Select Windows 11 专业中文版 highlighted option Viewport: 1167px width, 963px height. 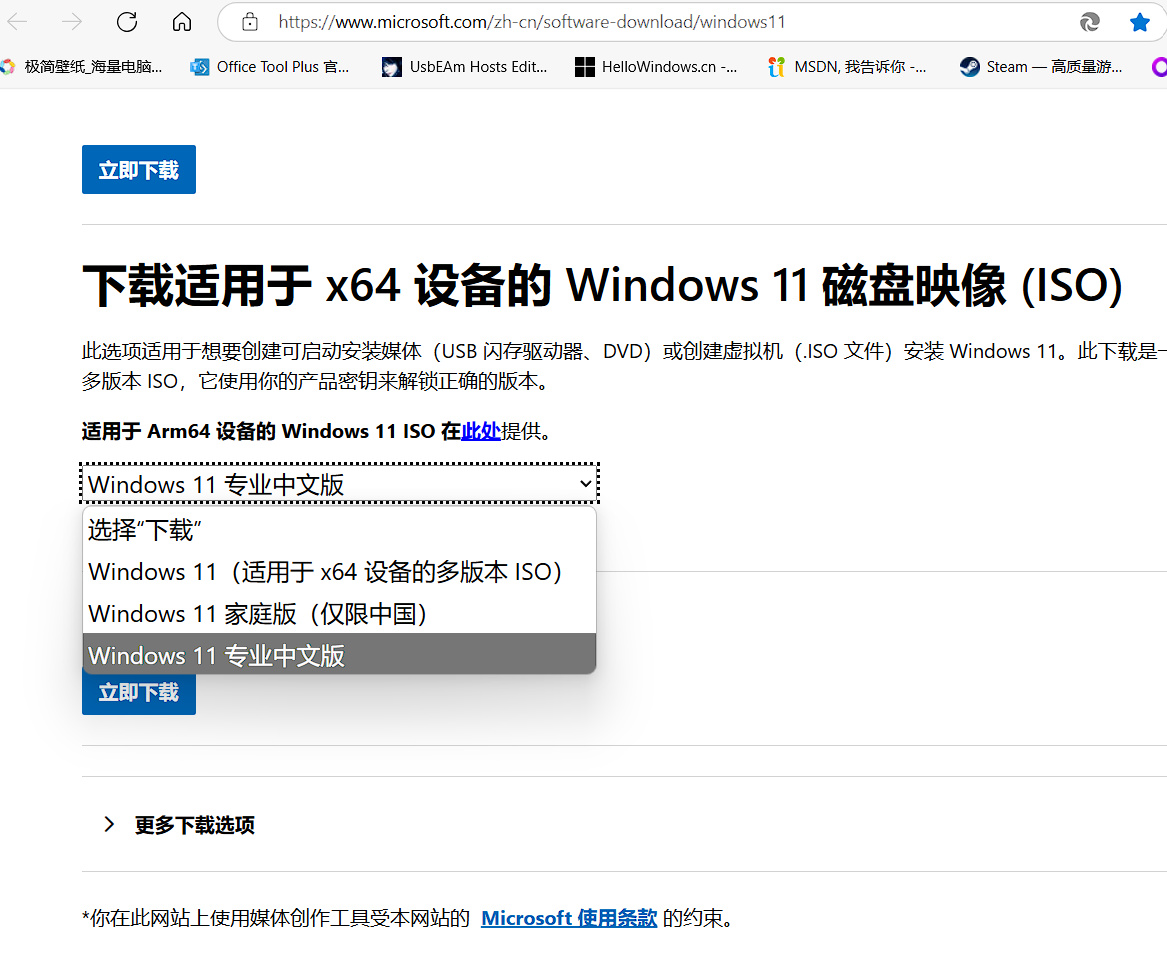pos(339,655)
